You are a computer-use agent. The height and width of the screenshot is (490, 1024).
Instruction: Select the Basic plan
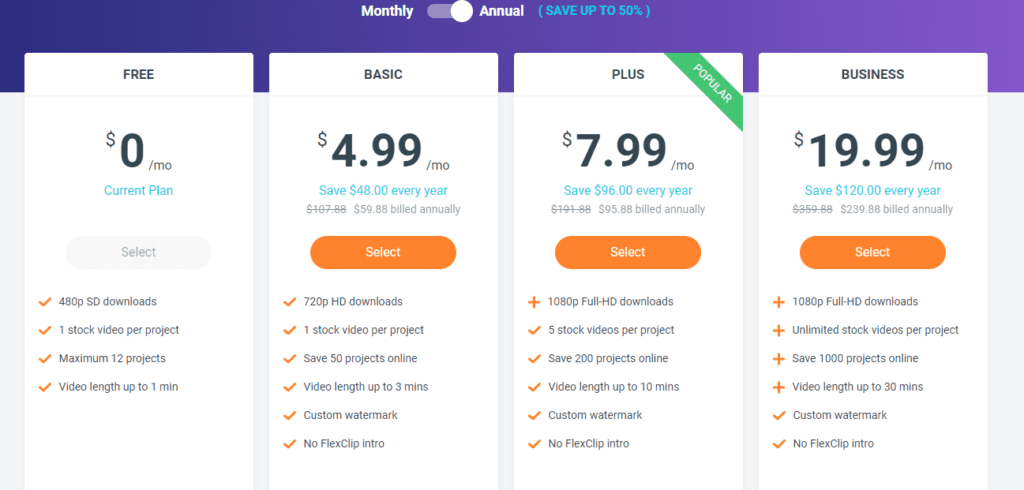pos(383,252)
